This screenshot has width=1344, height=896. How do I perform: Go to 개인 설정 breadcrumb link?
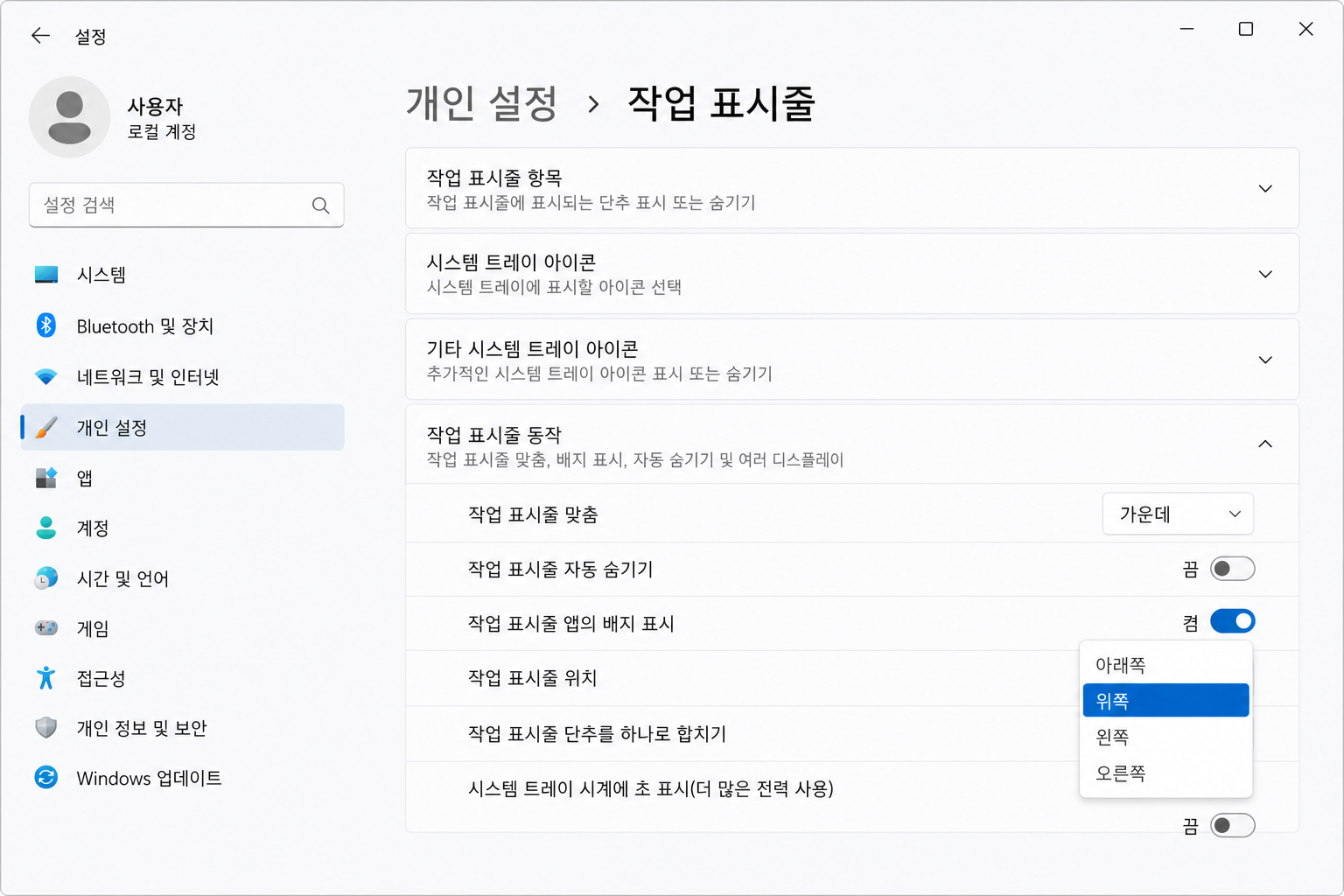coord(481,104)
